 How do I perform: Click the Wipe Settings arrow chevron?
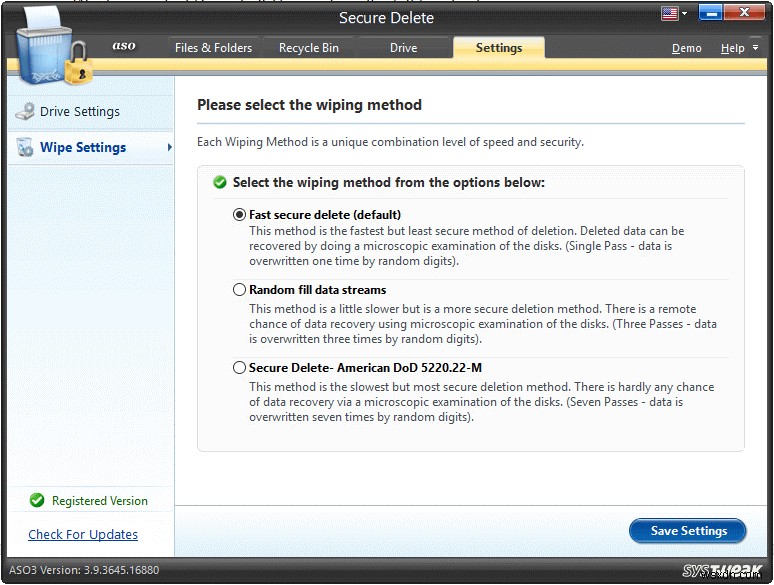(x=169, y=147)
